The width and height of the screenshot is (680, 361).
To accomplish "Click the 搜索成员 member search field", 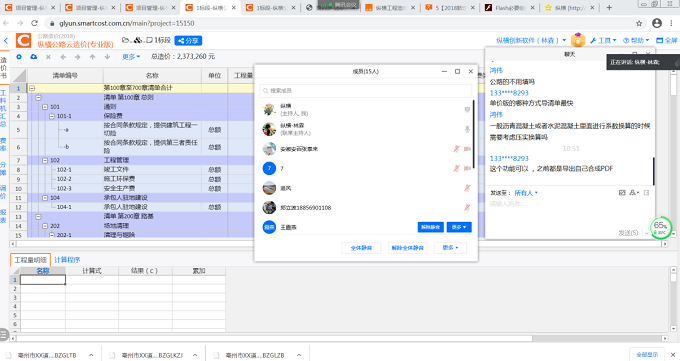I will coord(366,91).
